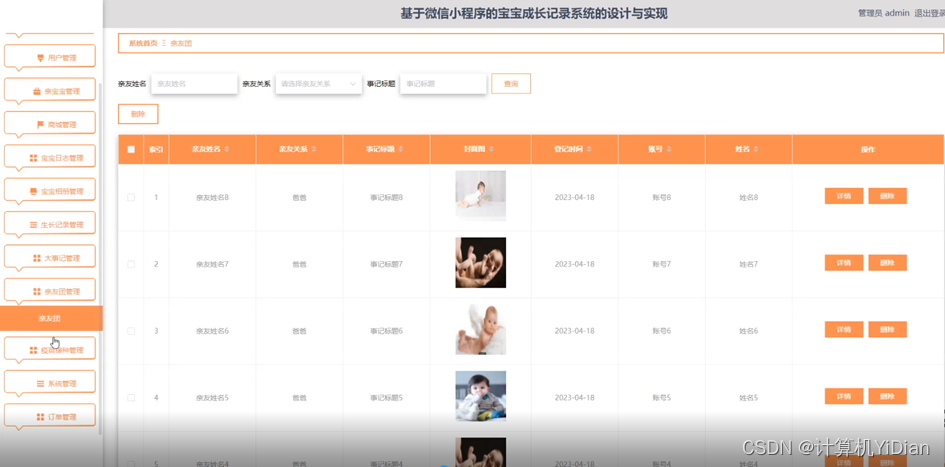
Task: Click the 事记标题7 cell
Action: tap(386, 264)
